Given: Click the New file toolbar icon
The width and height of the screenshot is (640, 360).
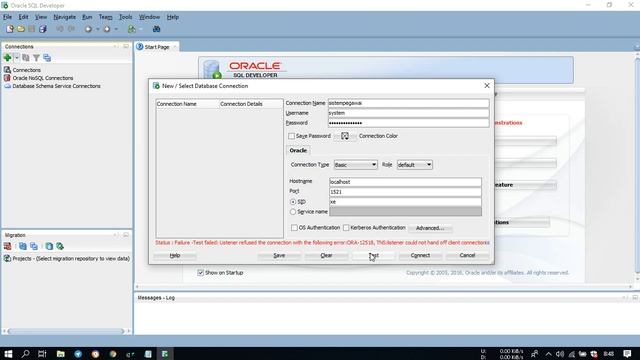Looking at the screenshot, I should [x=9, y=29].
